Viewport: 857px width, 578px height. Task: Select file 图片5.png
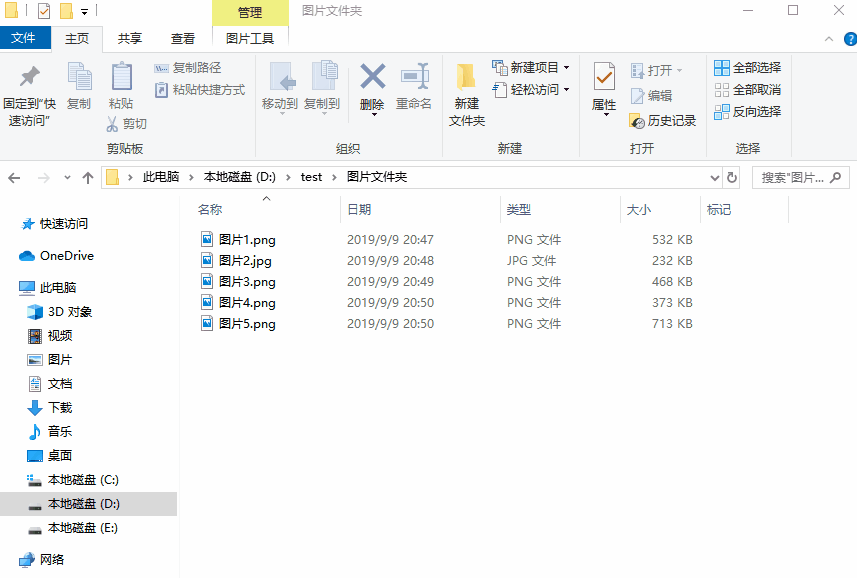tap(238, 324)
